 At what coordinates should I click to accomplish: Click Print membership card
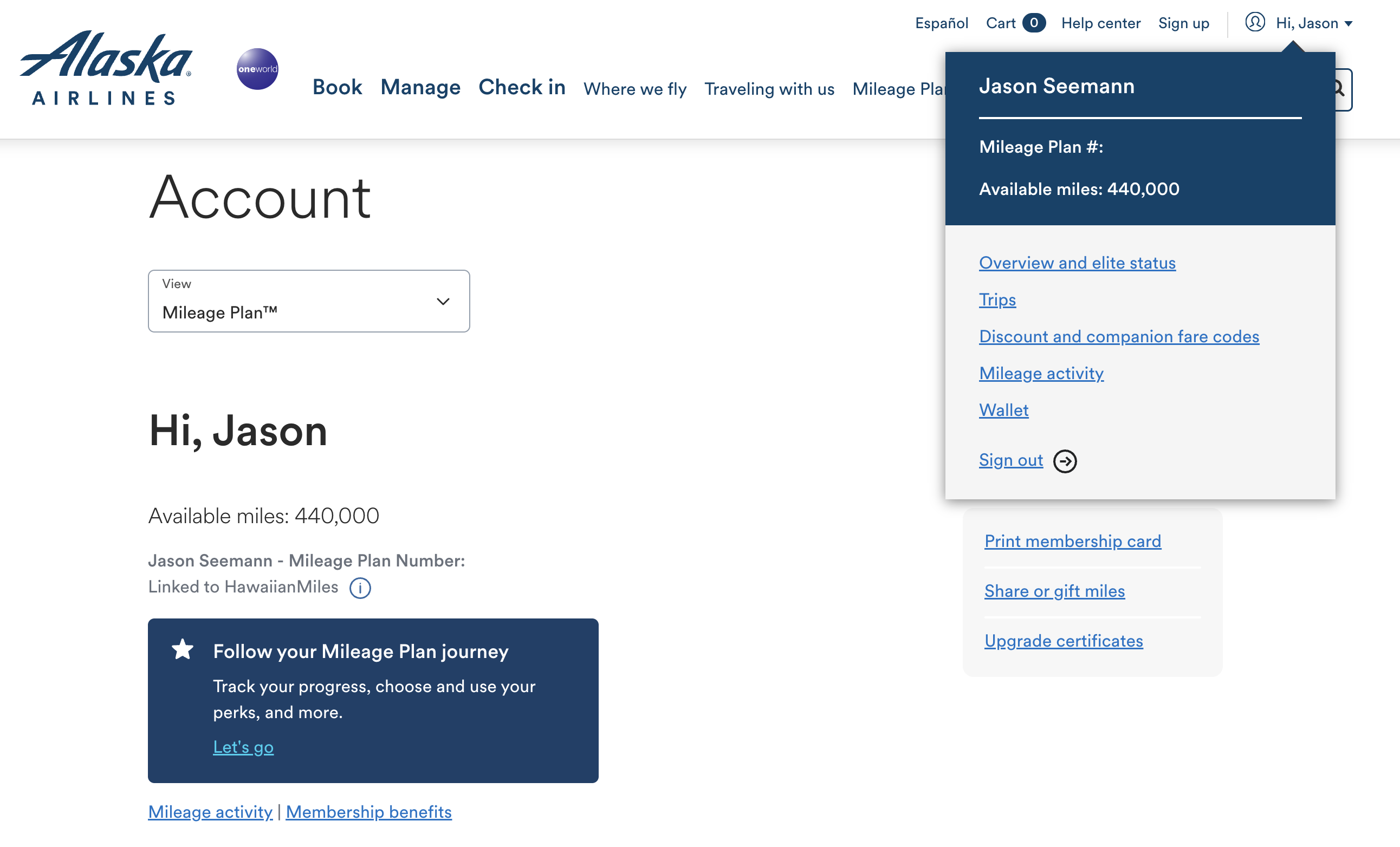pos(1073,542)
